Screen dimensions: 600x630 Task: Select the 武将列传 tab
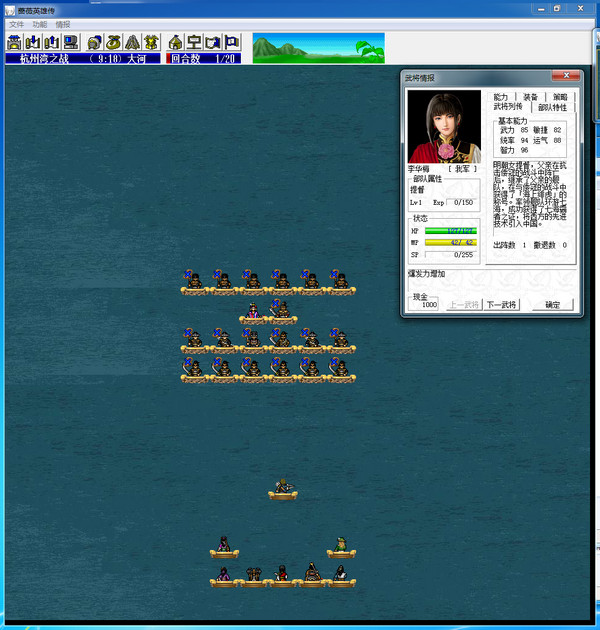pos(508,107)
